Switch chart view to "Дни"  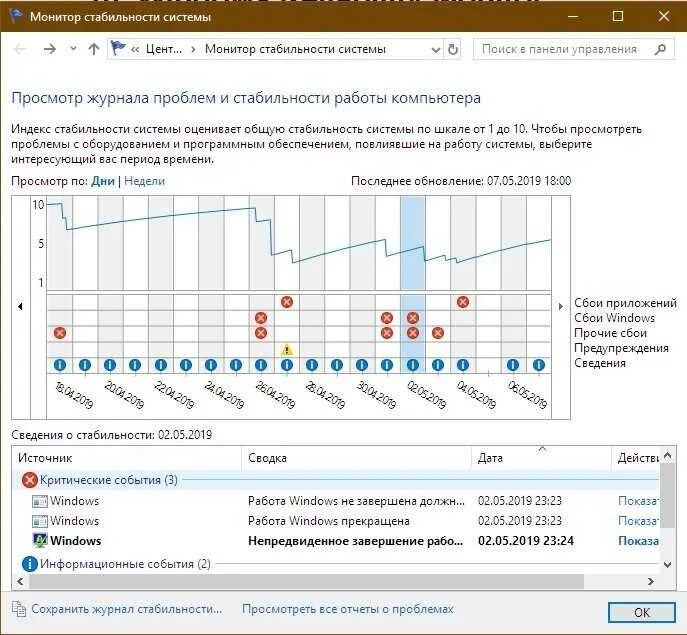click(103, 181)
